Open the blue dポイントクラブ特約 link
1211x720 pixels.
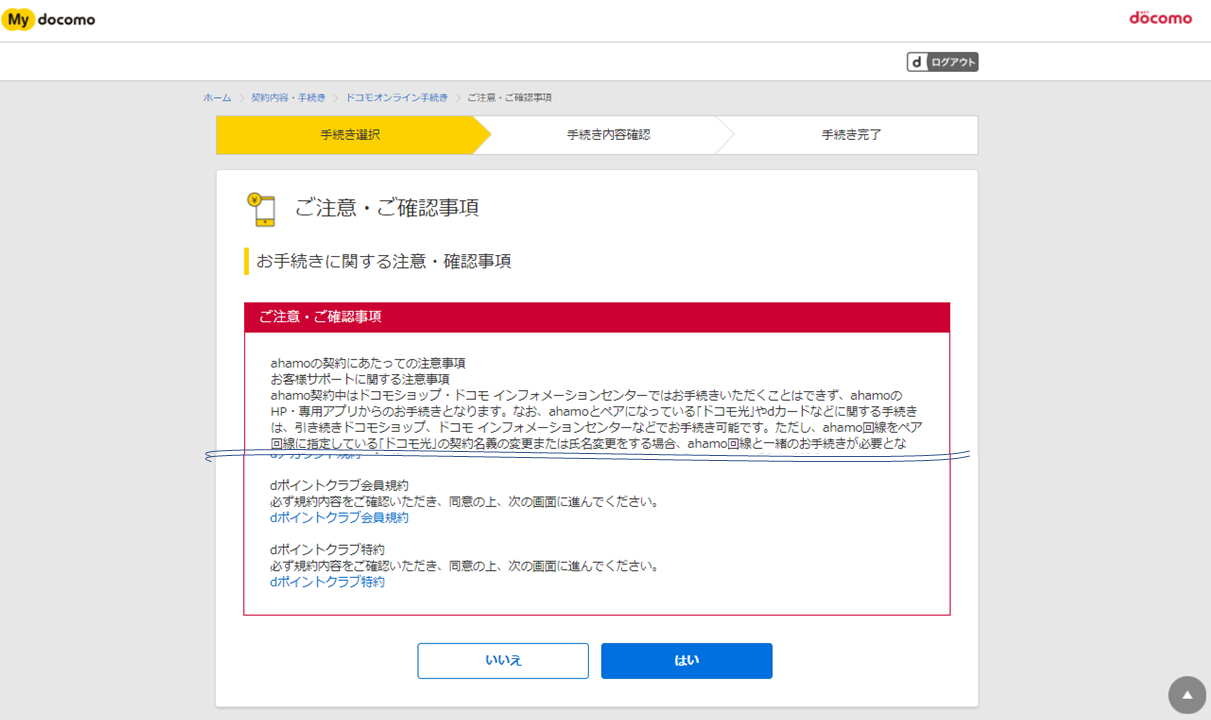327,582
